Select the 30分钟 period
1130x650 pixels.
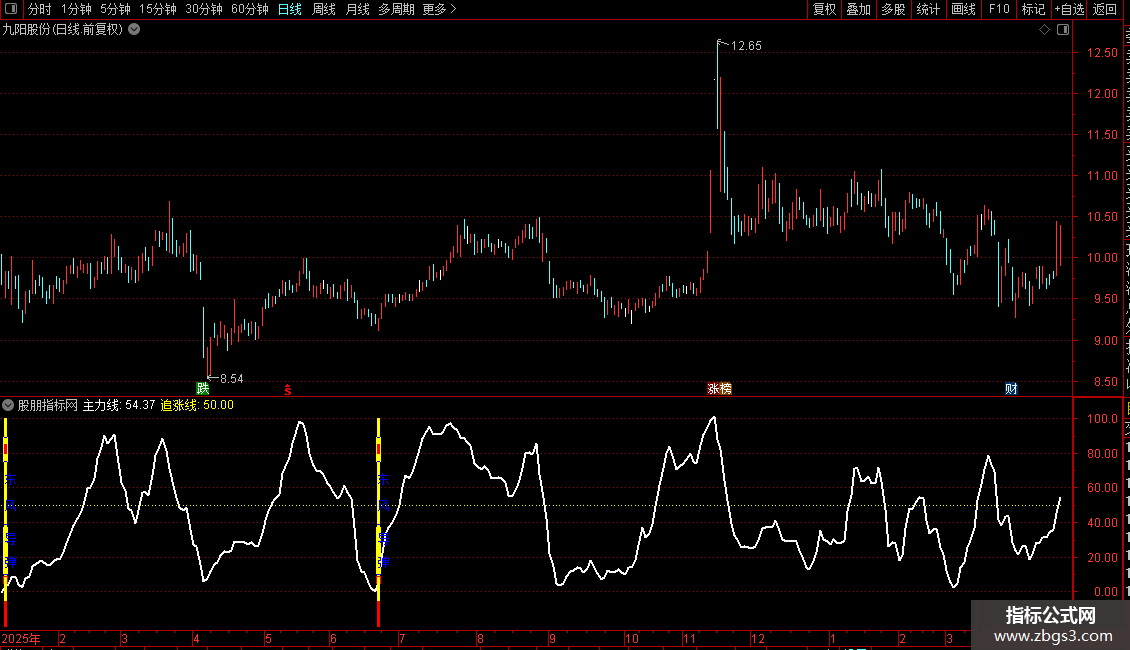[204, 9]
